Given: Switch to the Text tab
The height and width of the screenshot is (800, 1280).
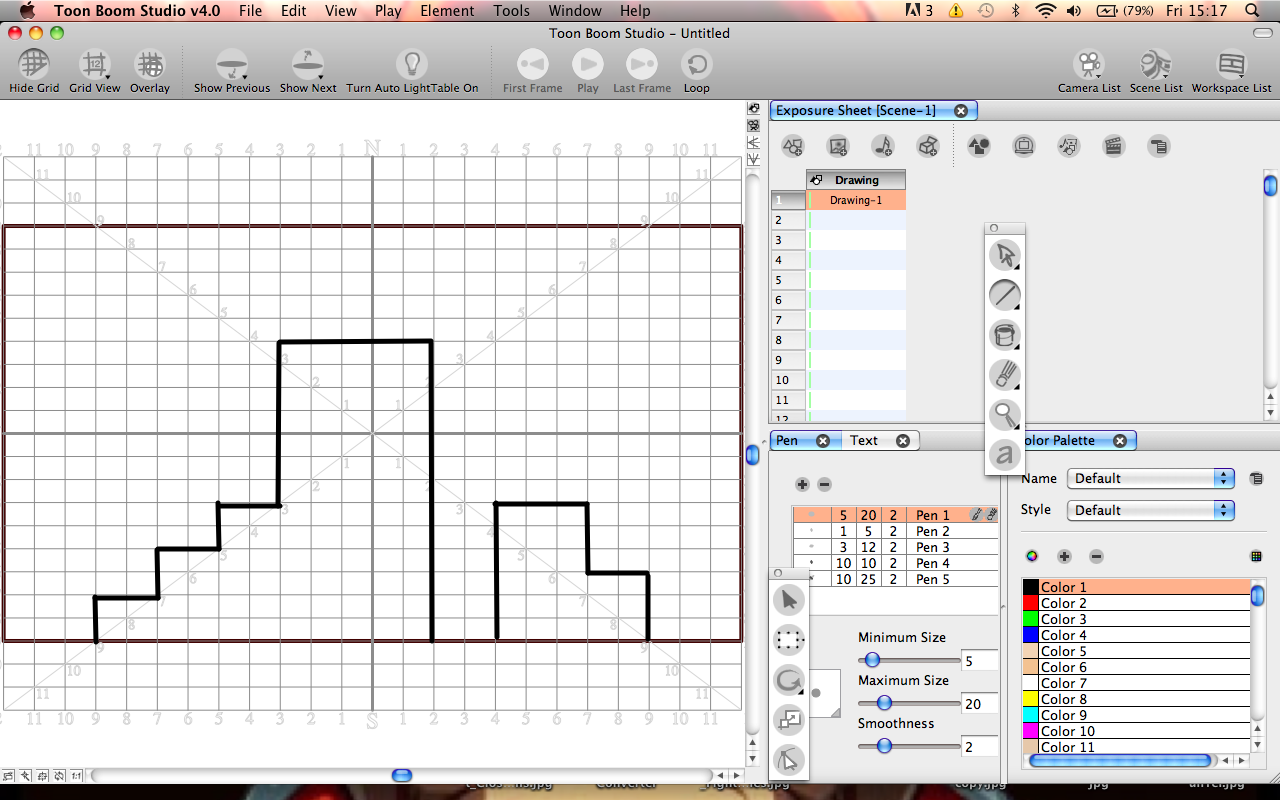Looking at the screenshot, I should 864,440.
